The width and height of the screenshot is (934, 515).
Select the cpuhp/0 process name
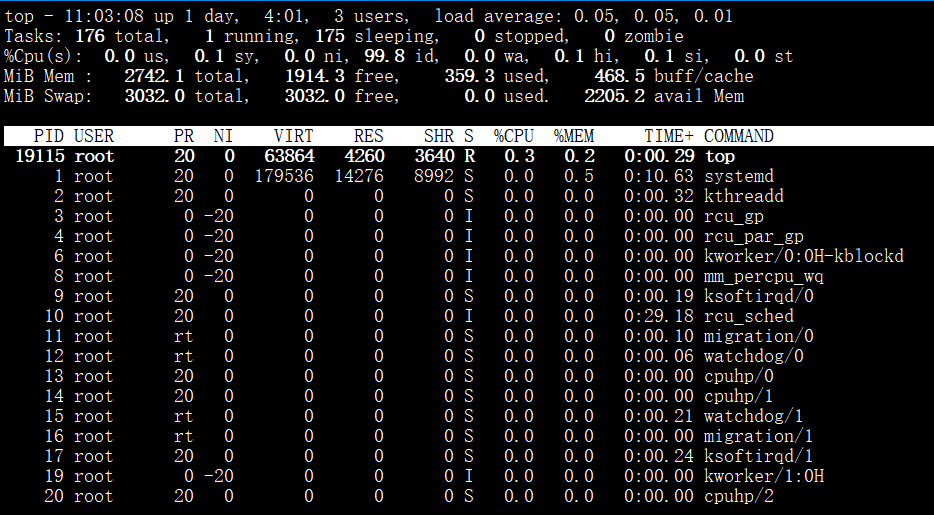point(739,377)
